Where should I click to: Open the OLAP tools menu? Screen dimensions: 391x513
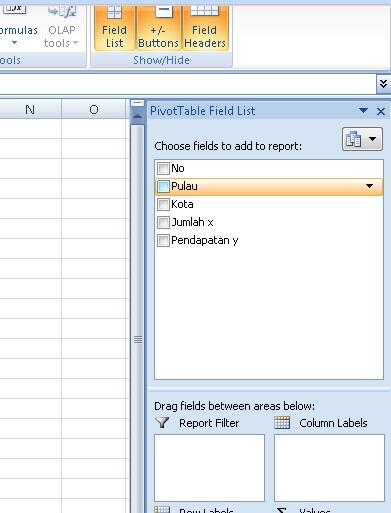pyautogui.click(x=61, y=28)
